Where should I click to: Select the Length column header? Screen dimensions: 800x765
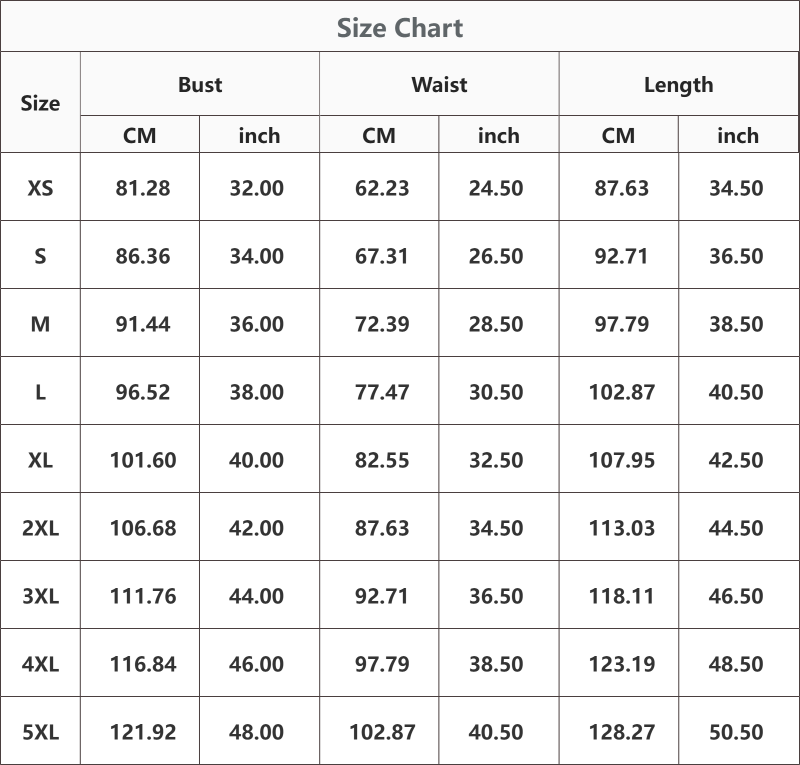coord(679,85)
